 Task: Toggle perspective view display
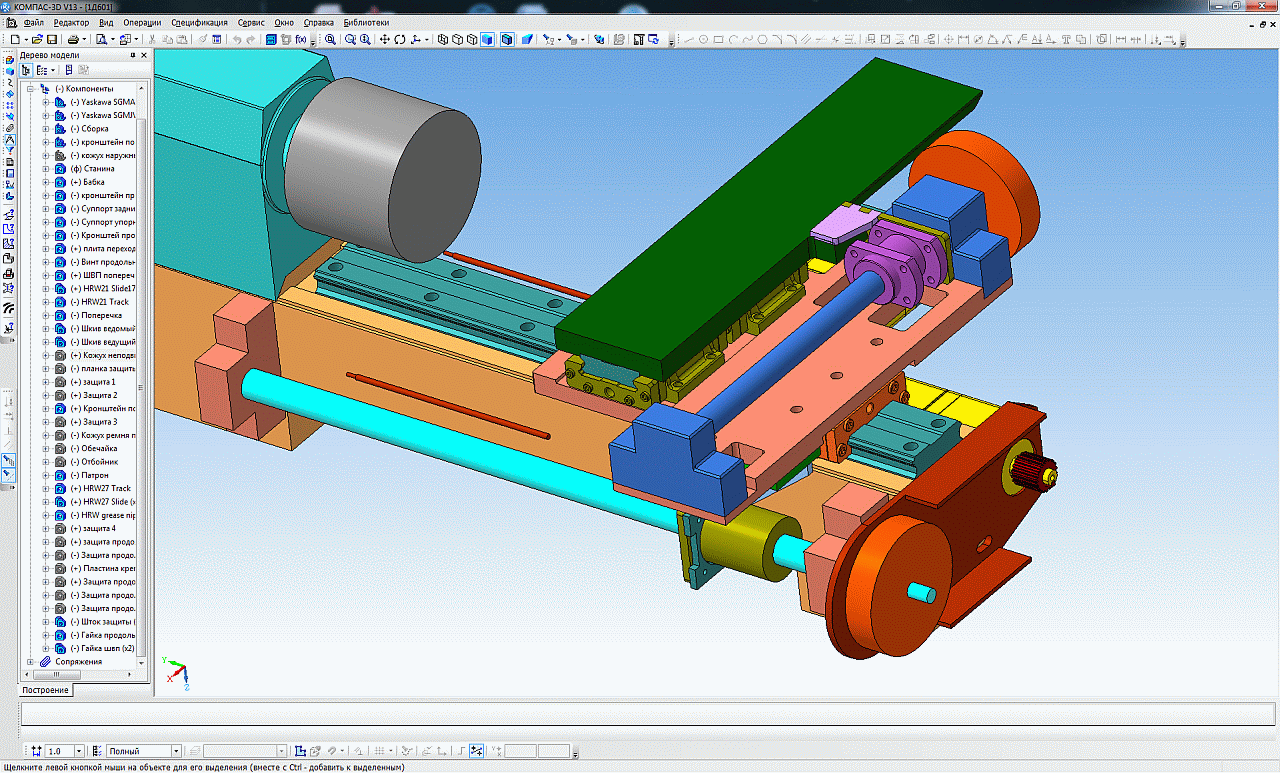527,39
